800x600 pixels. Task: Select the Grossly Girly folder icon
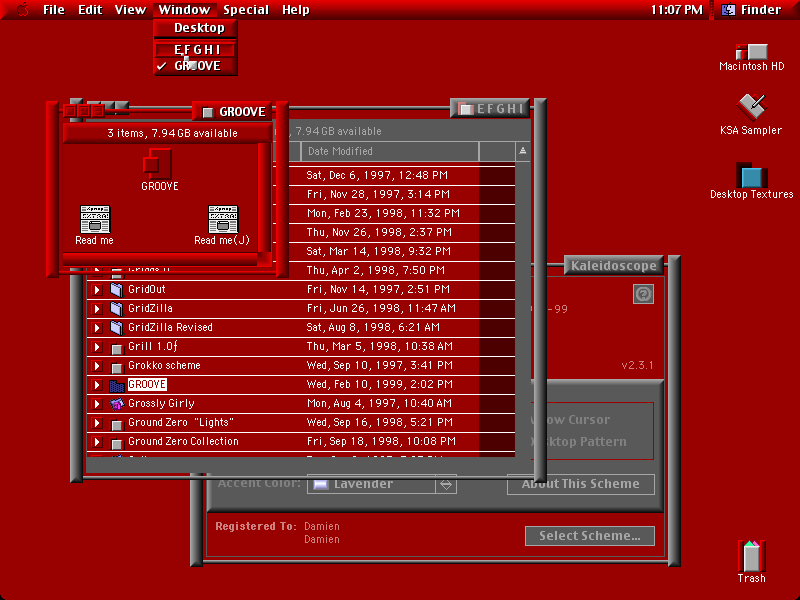tap(117, 404)
